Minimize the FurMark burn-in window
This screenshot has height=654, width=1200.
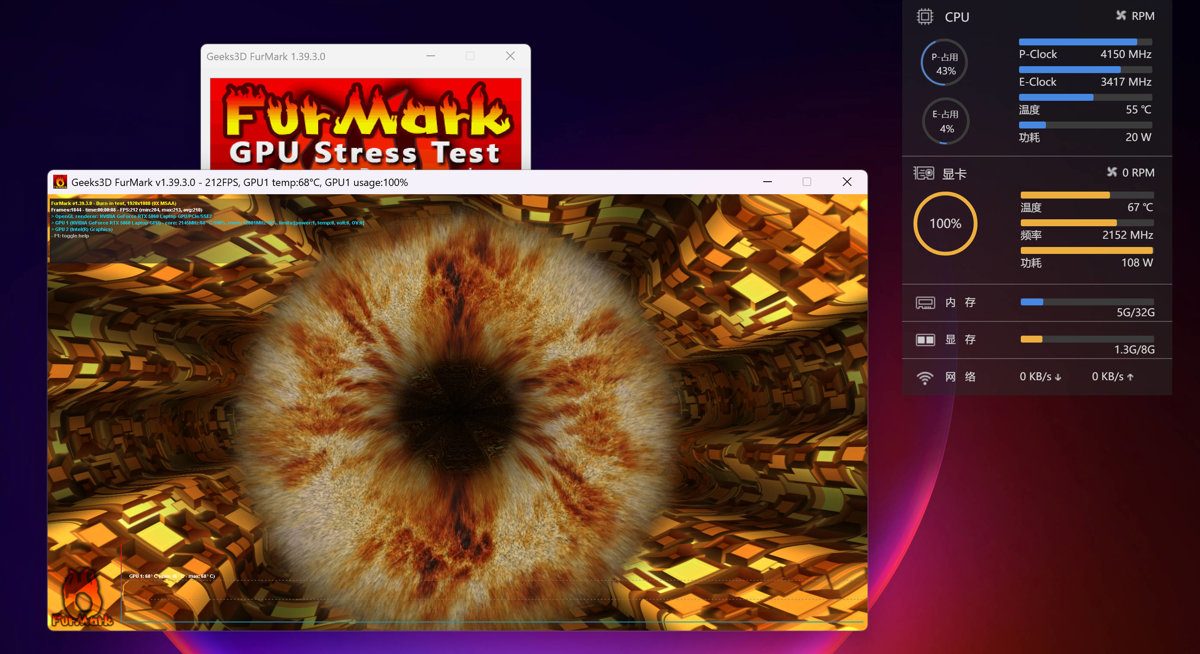coord(767,182)
